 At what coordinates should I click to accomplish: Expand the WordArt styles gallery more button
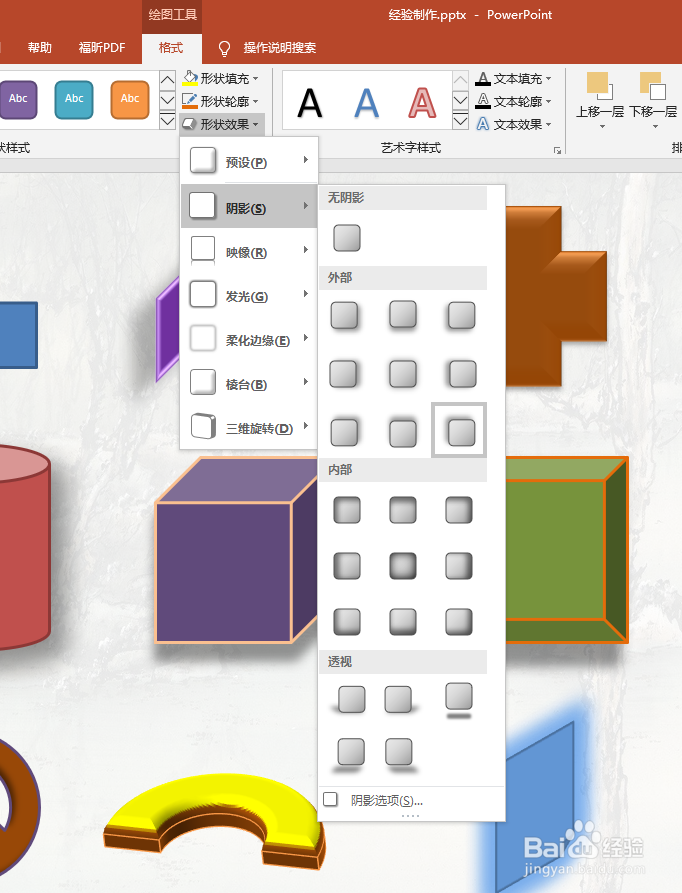point(461,121)
